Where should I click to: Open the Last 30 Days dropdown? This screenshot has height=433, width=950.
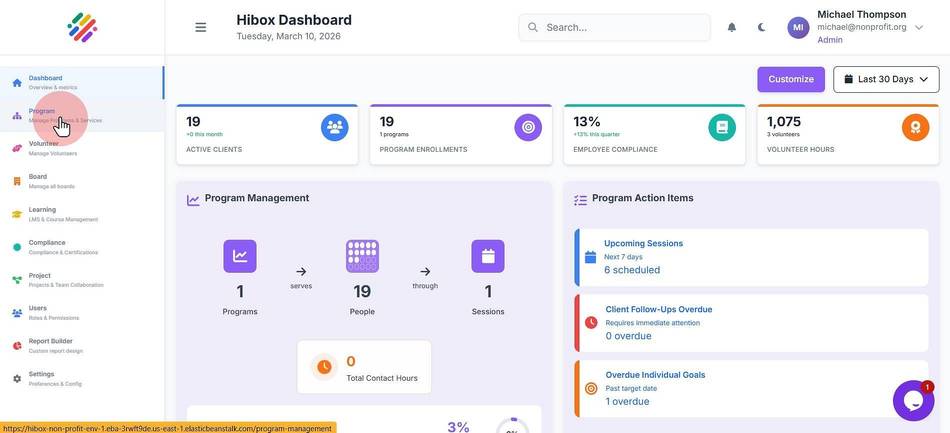[886, 79]
